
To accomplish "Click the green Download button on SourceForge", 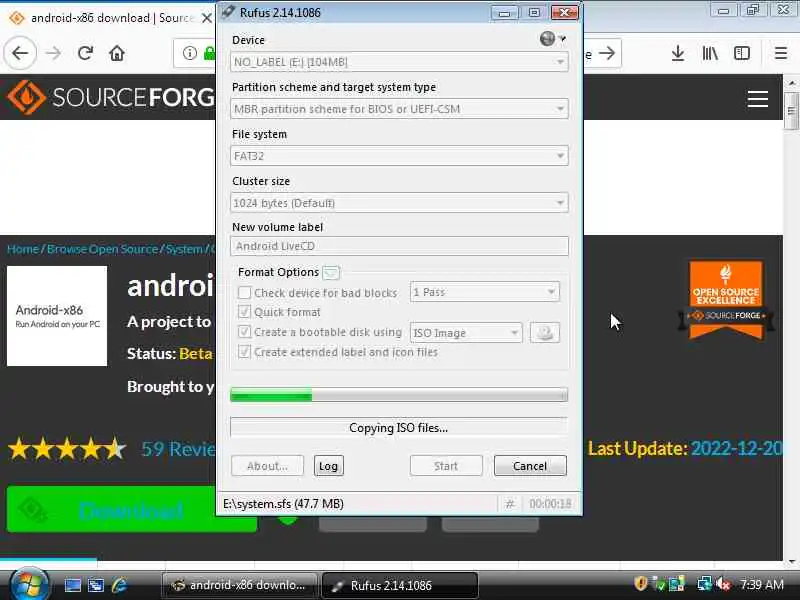I will pos(132,509).
